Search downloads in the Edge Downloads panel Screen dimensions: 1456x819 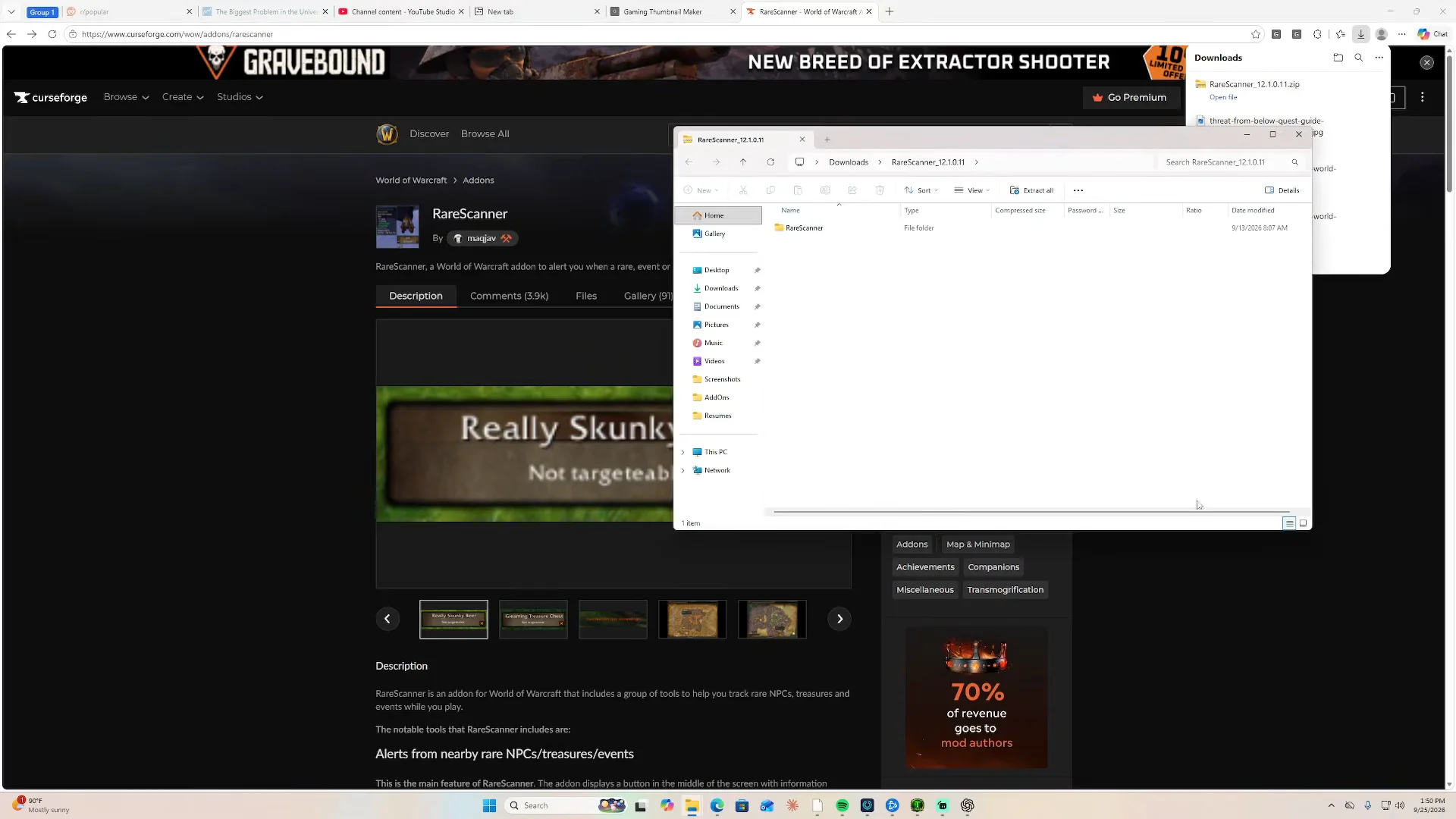tap(1359, 58)
